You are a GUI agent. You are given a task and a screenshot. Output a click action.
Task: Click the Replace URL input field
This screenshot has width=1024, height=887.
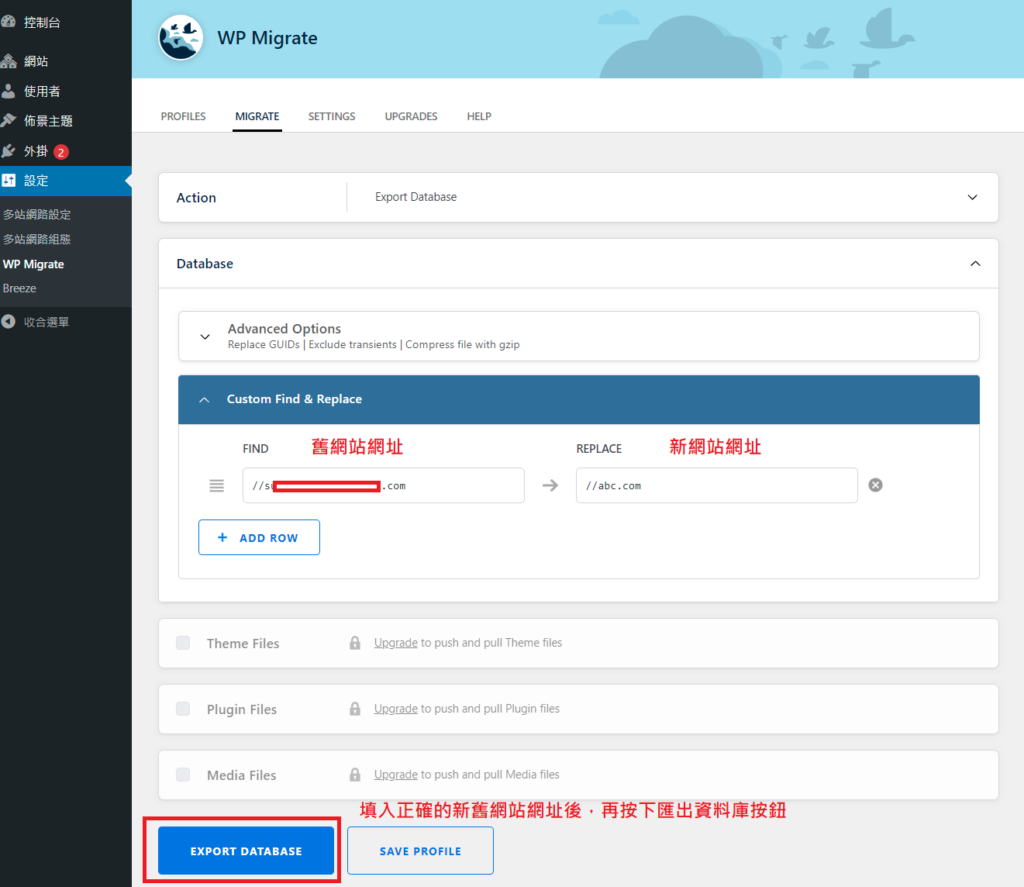716,486
